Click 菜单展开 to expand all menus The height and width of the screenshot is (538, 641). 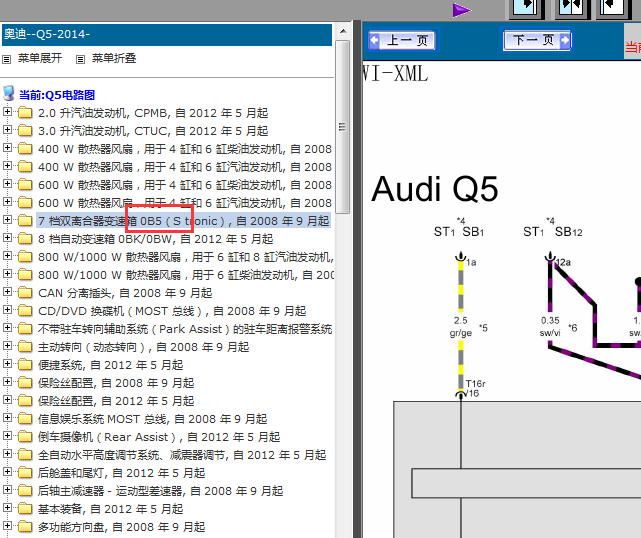click(x=40, y=58)
